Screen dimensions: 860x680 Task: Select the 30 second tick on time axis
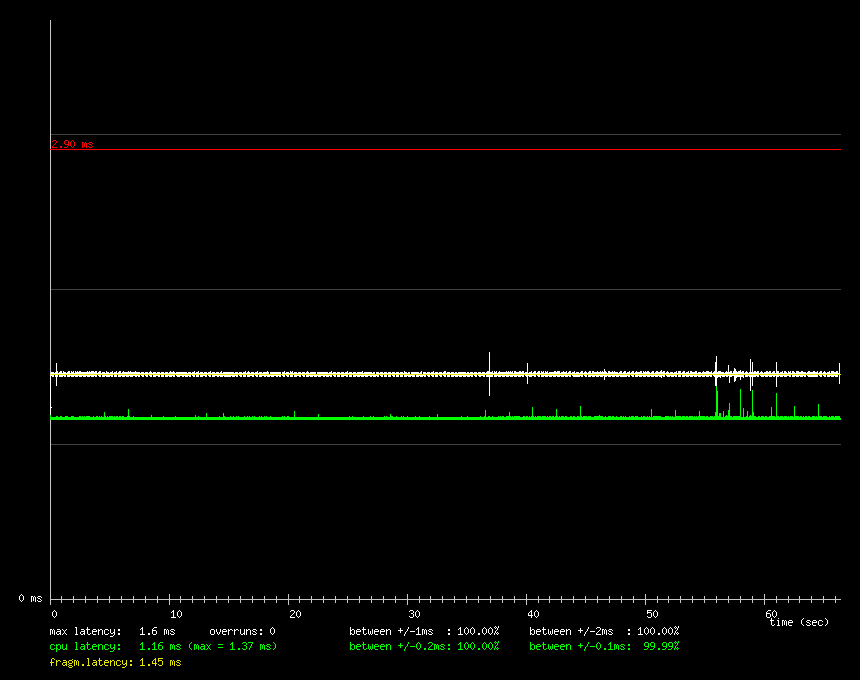coord(413,614)
